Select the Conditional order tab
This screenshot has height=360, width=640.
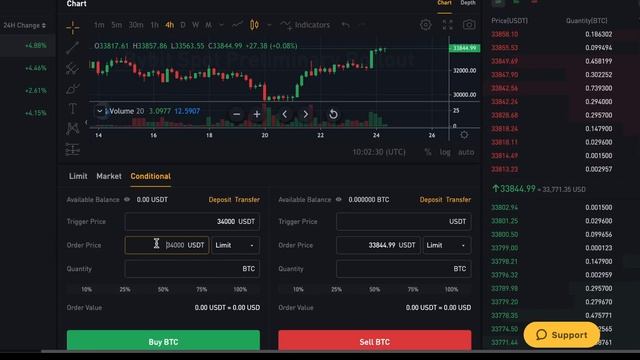tap(151, 176)
